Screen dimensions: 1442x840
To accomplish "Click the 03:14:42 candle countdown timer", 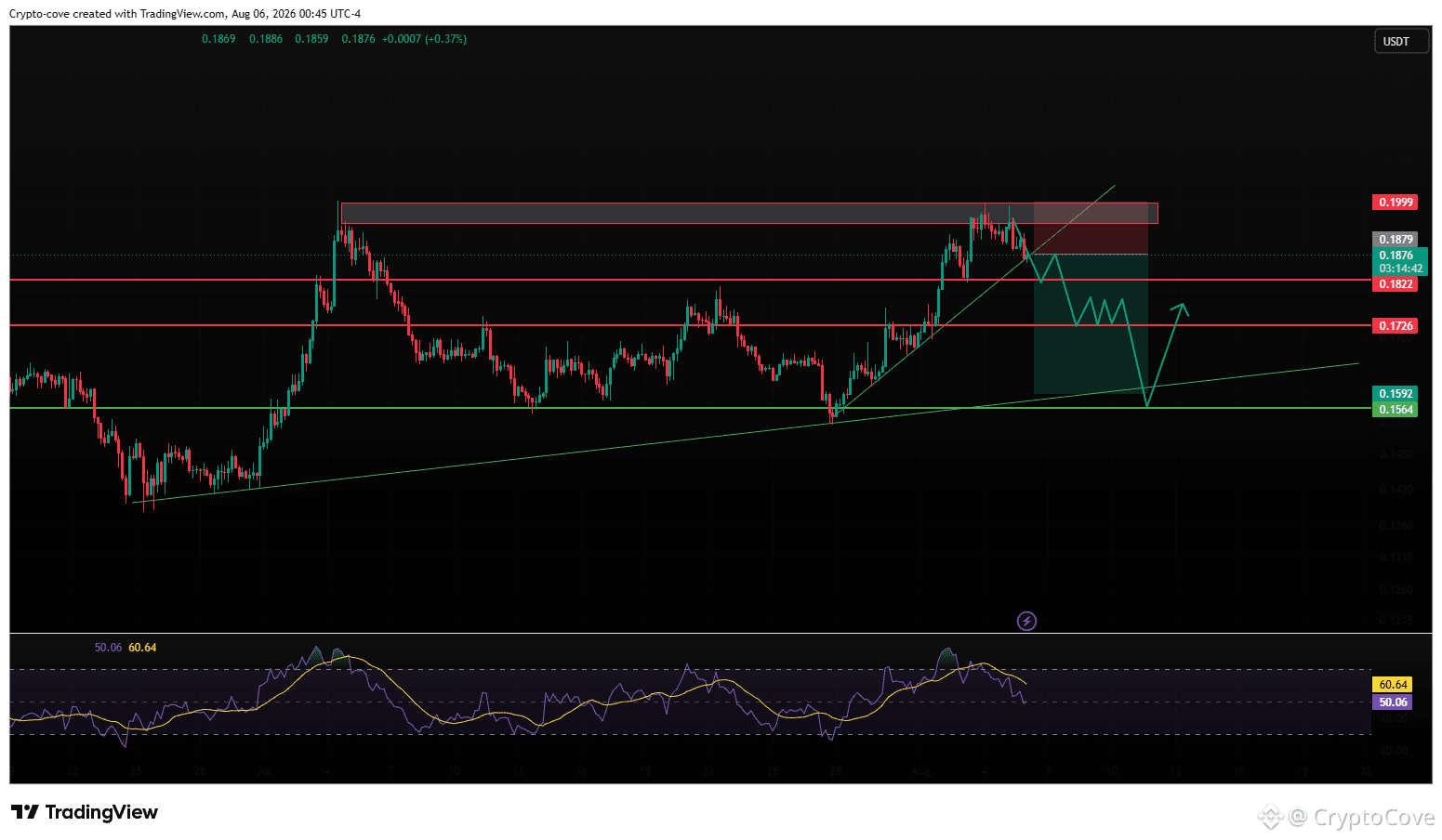I will [1400, 269].
